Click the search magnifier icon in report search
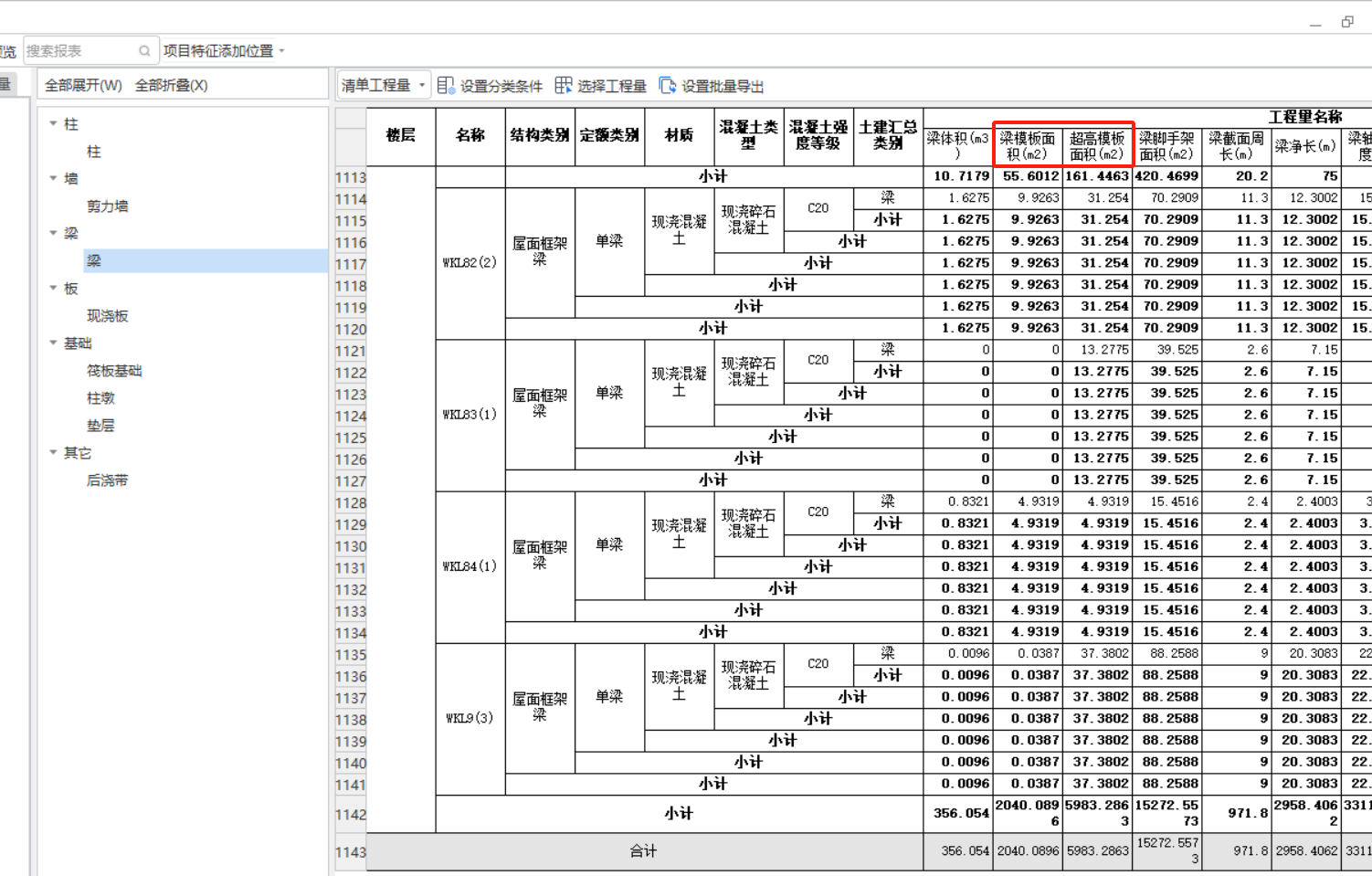This screenshot has width=1372, height=876. [x=144, y=51]
